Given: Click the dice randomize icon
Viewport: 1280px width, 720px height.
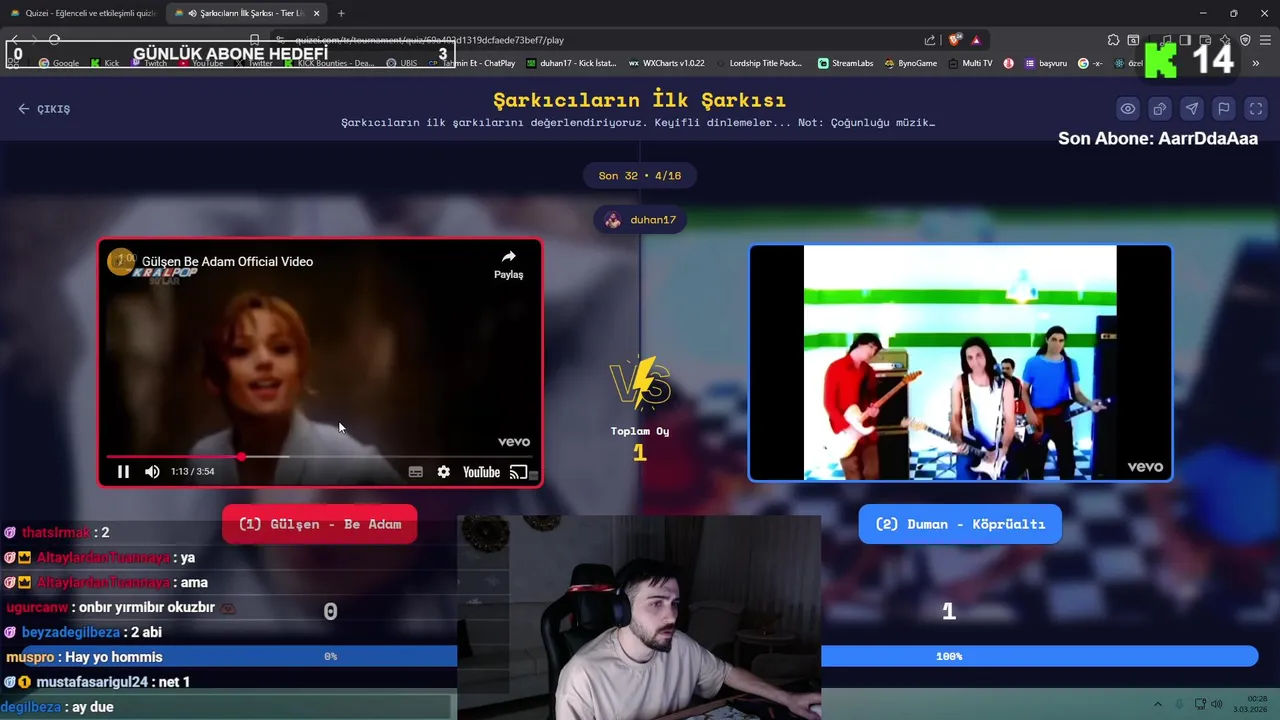Looking at the screenshot, I should click(1160, 109).
